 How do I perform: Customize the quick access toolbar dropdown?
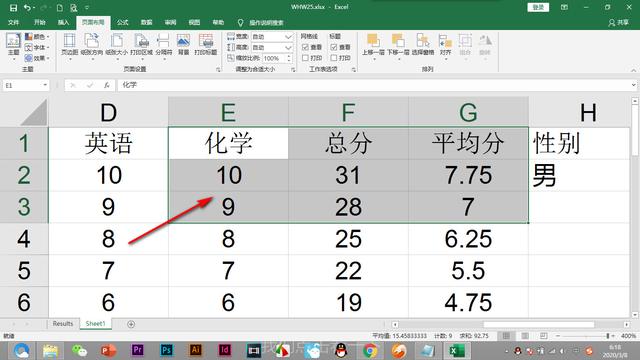pyautogui.click(x=87, y=7)
